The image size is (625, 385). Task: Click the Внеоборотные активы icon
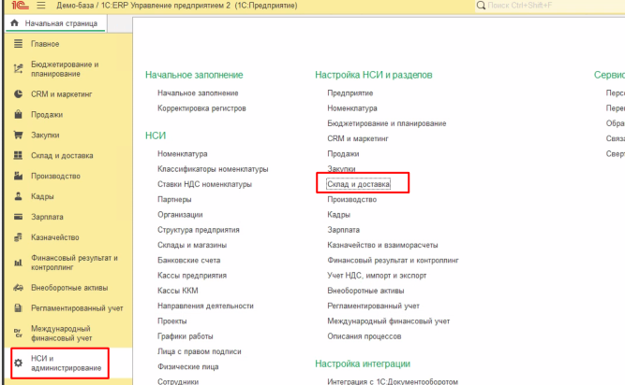18,287
